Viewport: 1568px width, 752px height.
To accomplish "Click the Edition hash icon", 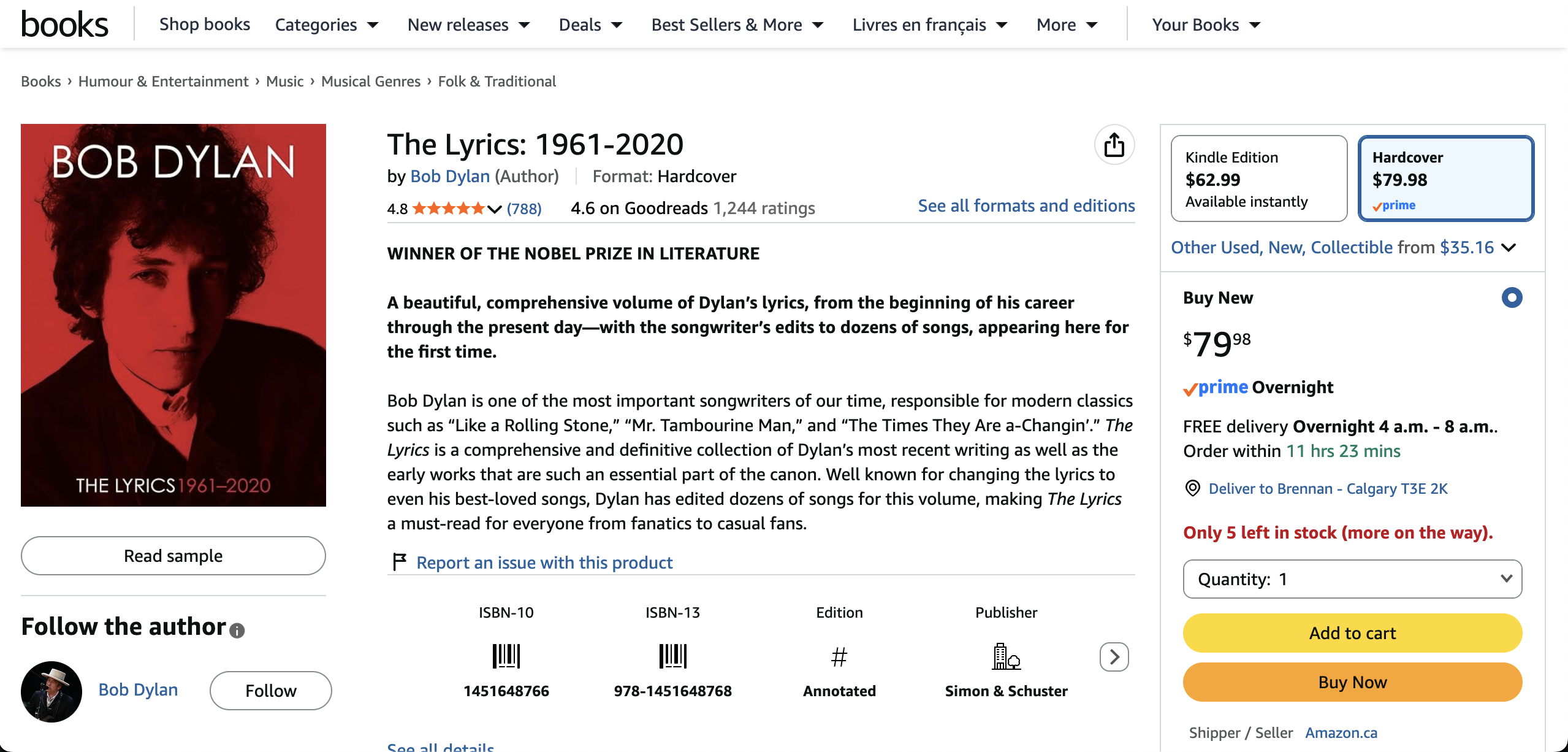I will [839, 657].
